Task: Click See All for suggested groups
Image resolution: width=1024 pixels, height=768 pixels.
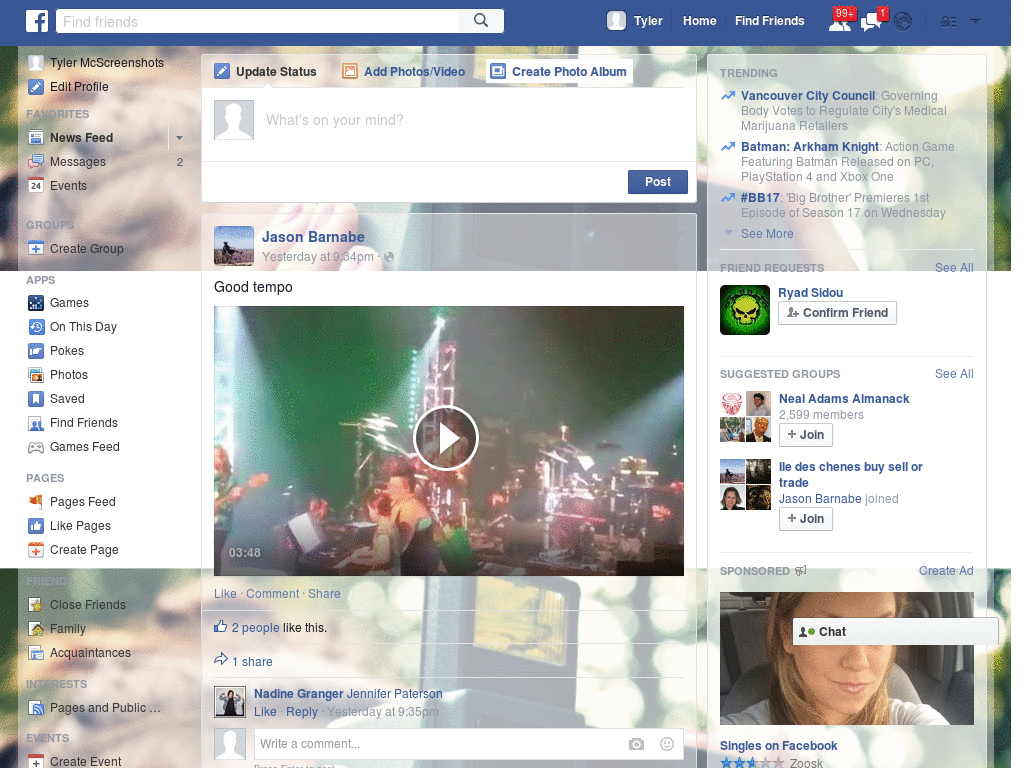Action: (x=953, y=374)
